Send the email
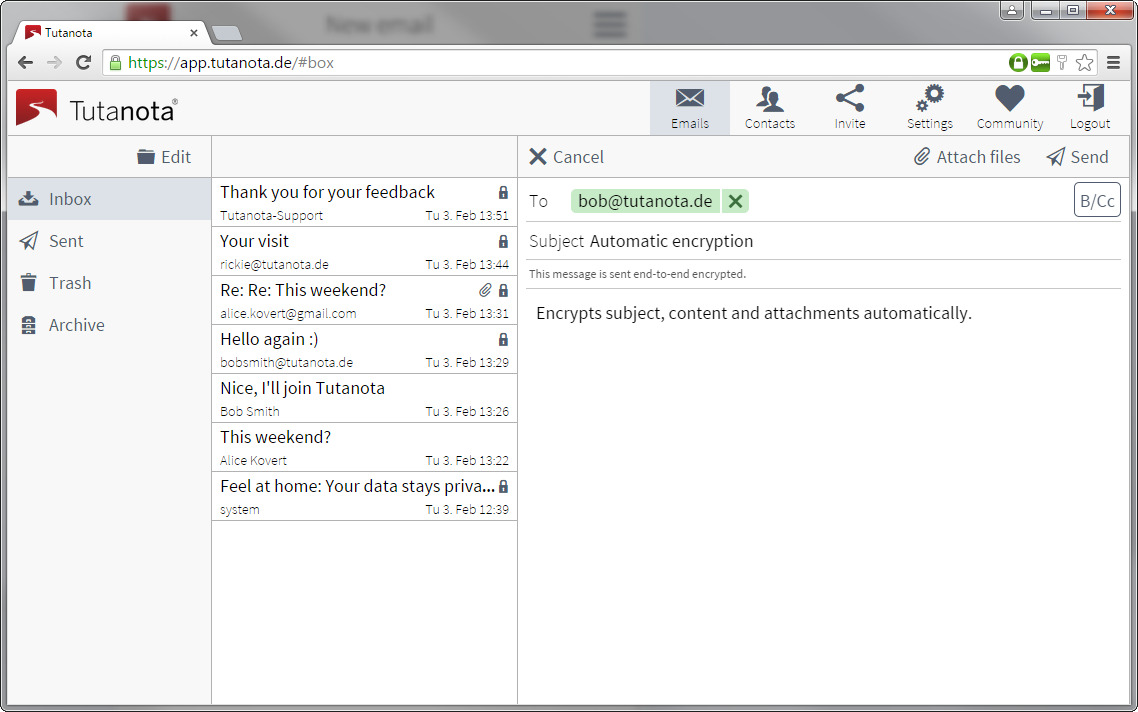 click(x=1077, y=157)
